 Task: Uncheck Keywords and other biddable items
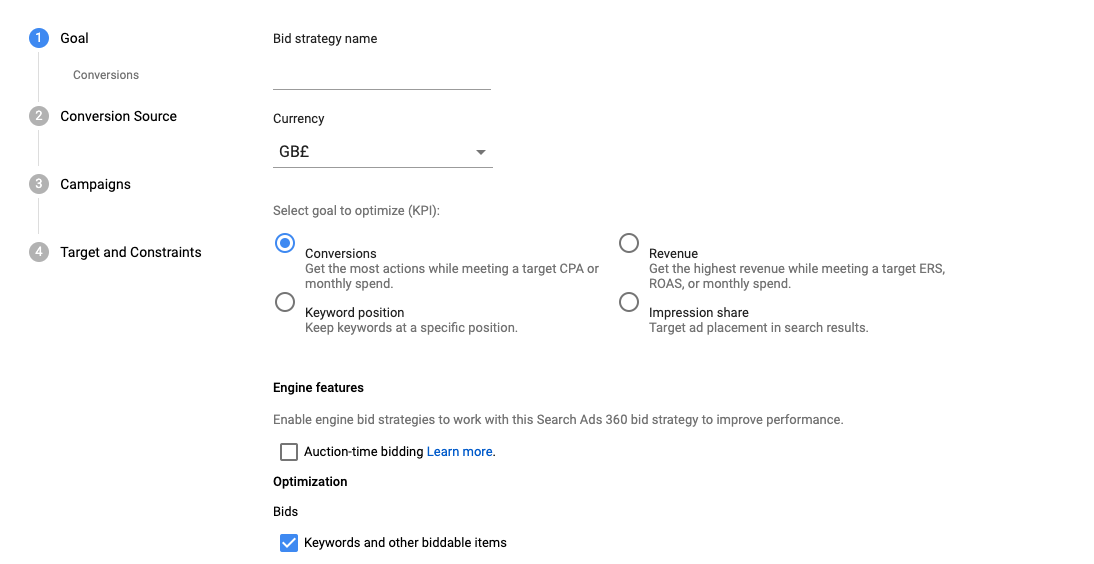click(289, 543)
